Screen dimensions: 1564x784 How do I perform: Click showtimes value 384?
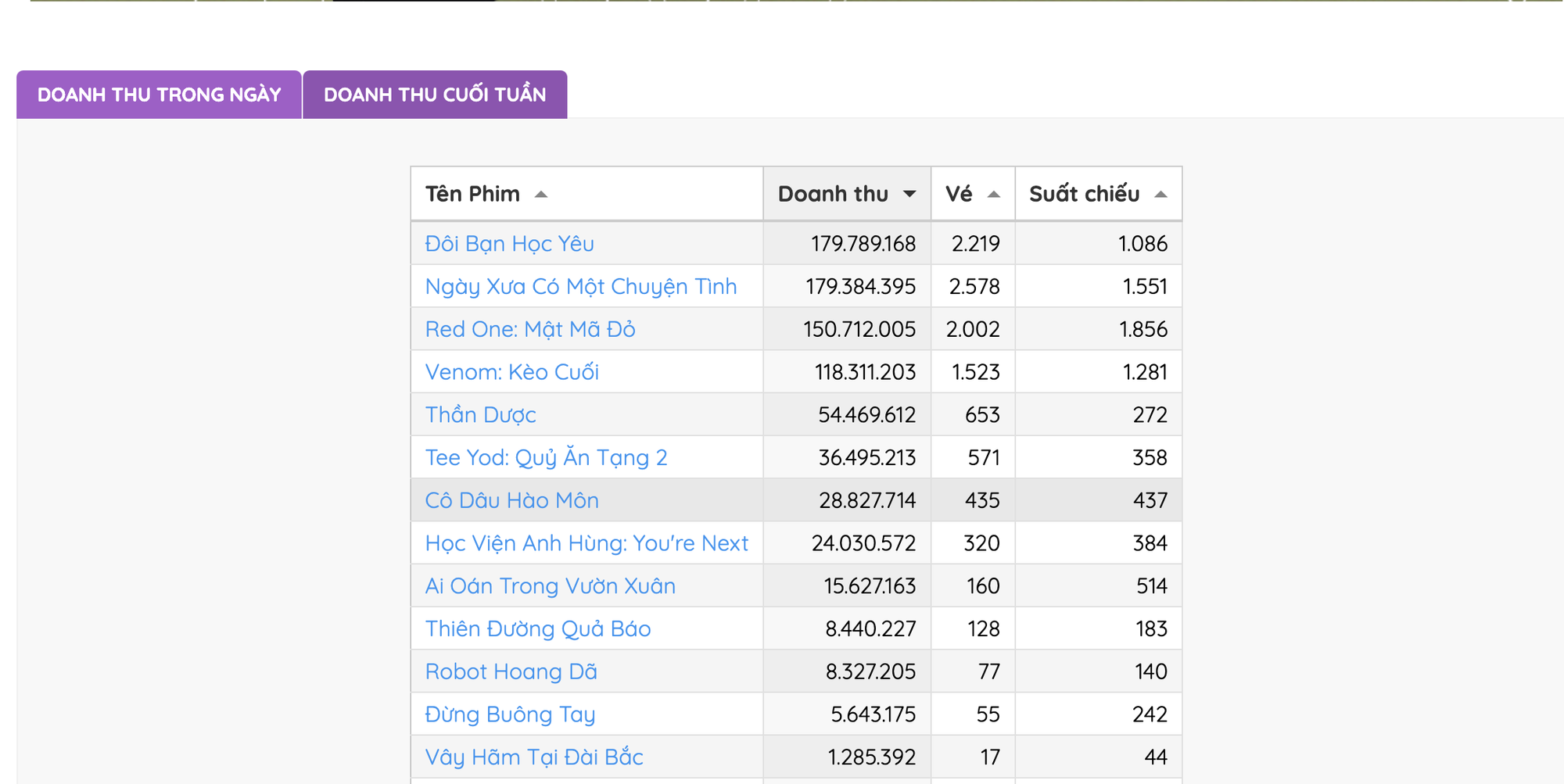[x=1150, y=543]
